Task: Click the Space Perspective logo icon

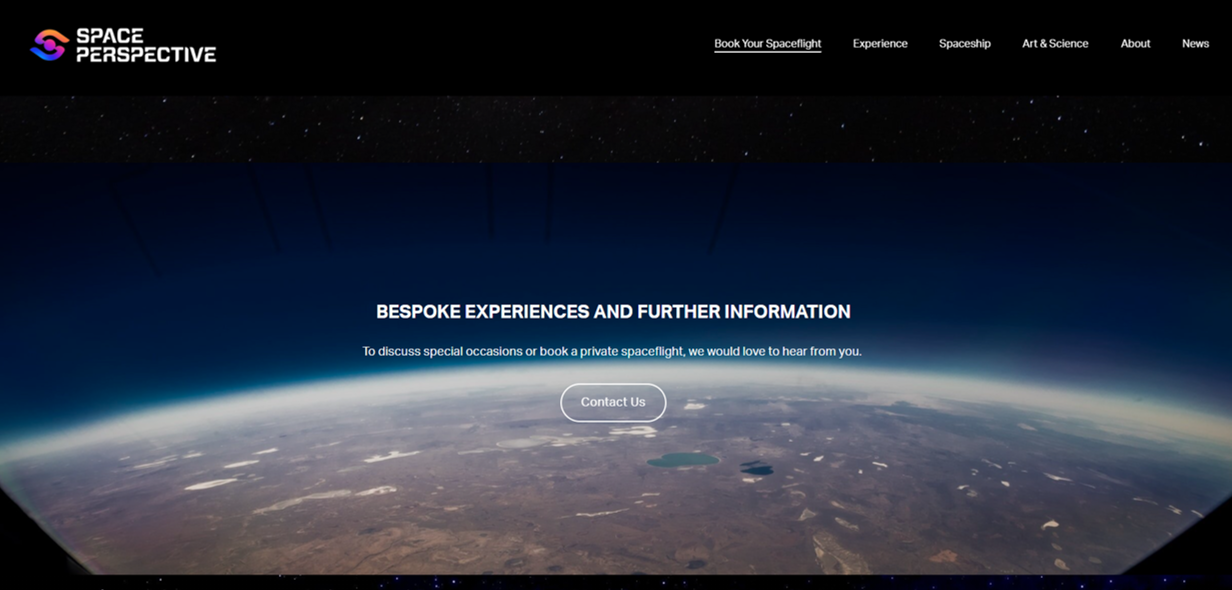Action: pos(49,45)
